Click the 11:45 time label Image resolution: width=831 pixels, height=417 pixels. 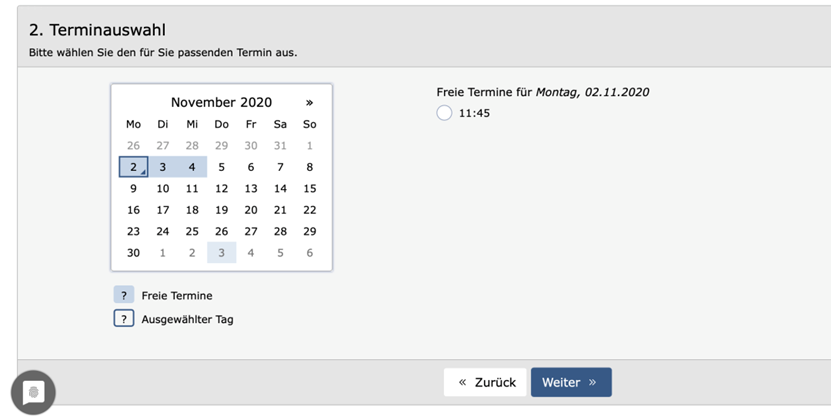coord(474,113)
